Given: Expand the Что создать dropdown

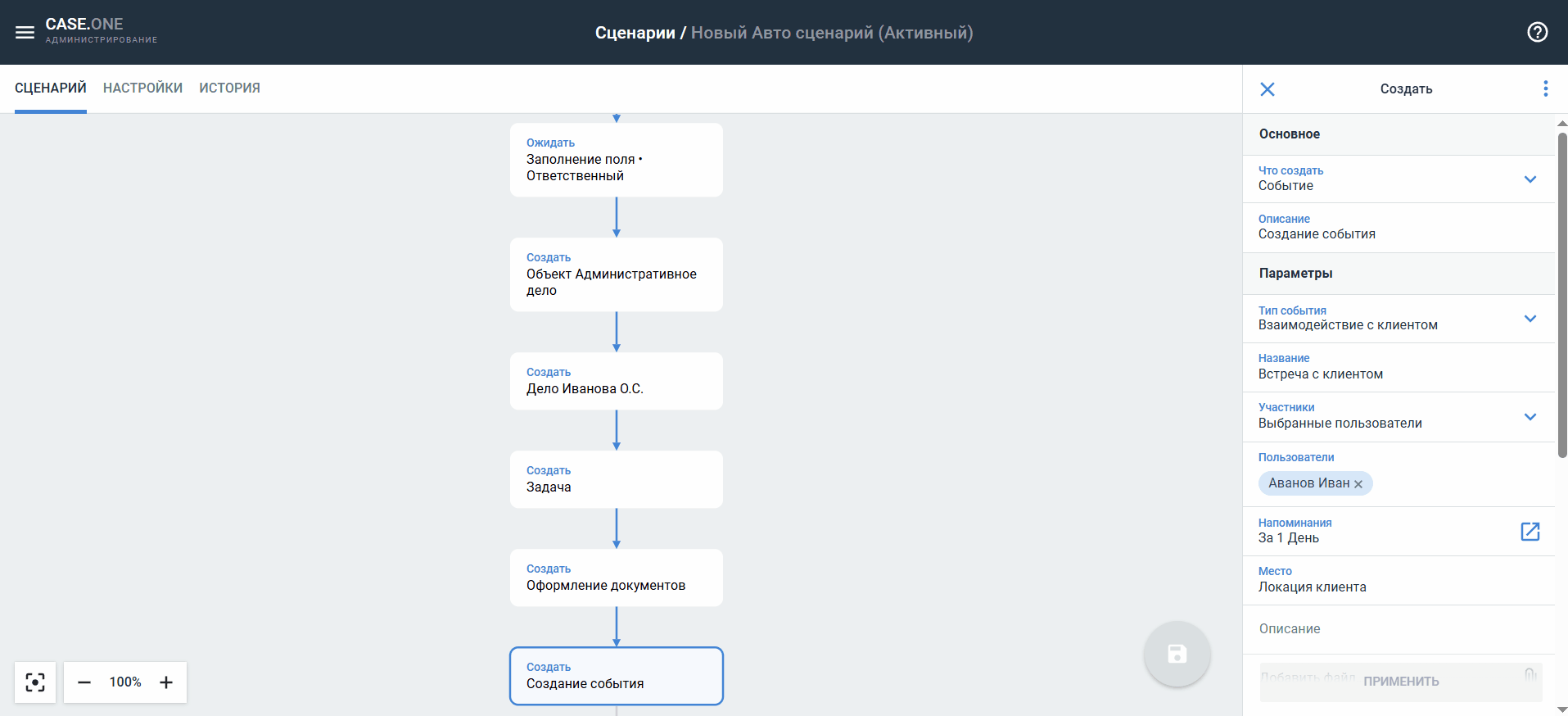Looking at the screenshot, I should point(1530,179).
